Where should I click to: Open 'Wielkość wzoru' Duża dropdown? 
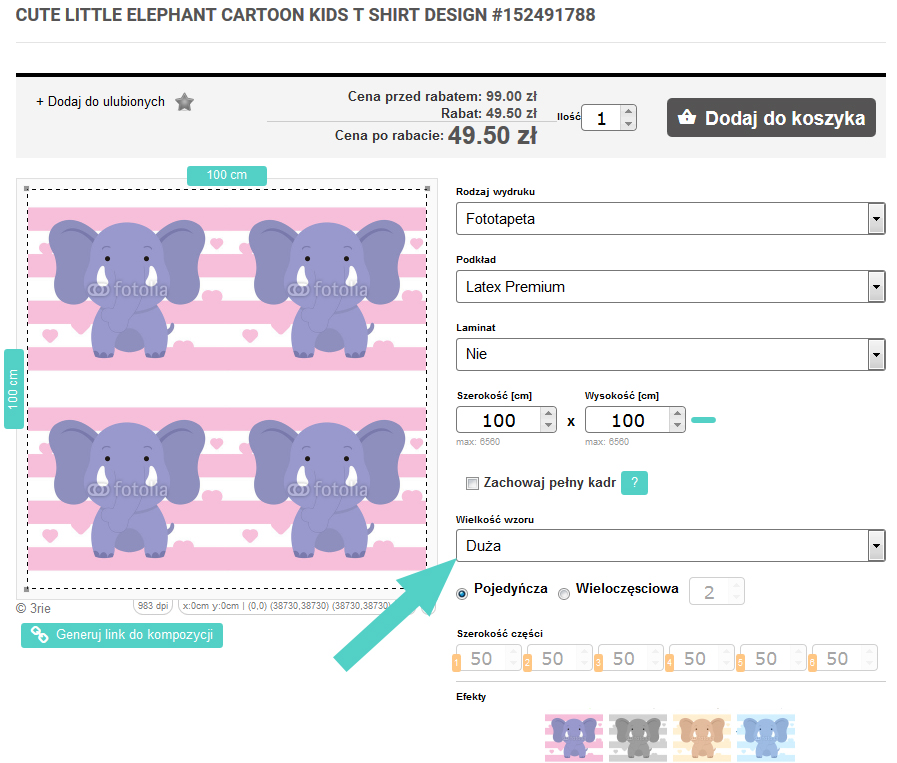670,546
